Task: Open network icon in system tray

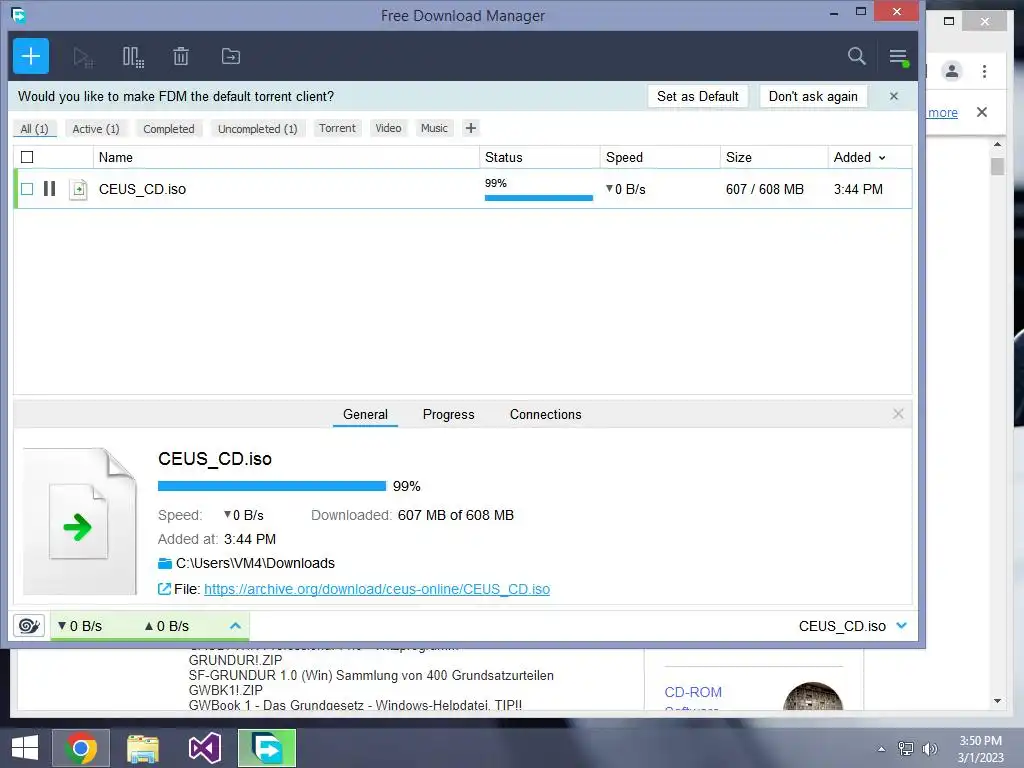Action: (906, 749)
